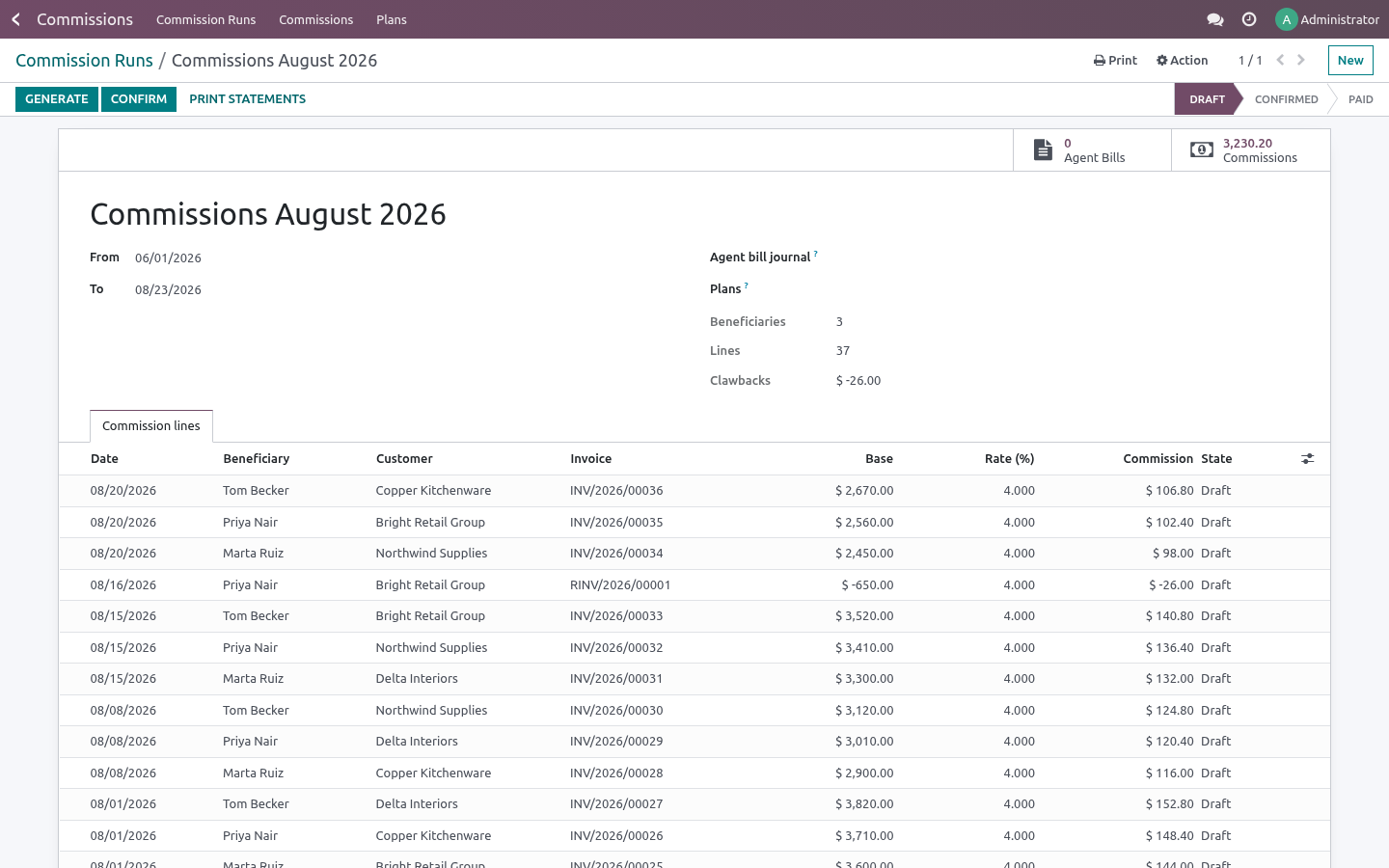Image resolution: width=1389 pixels, height=868 pixels.
Task: Click Print Statements
Action: pos(247,99)
